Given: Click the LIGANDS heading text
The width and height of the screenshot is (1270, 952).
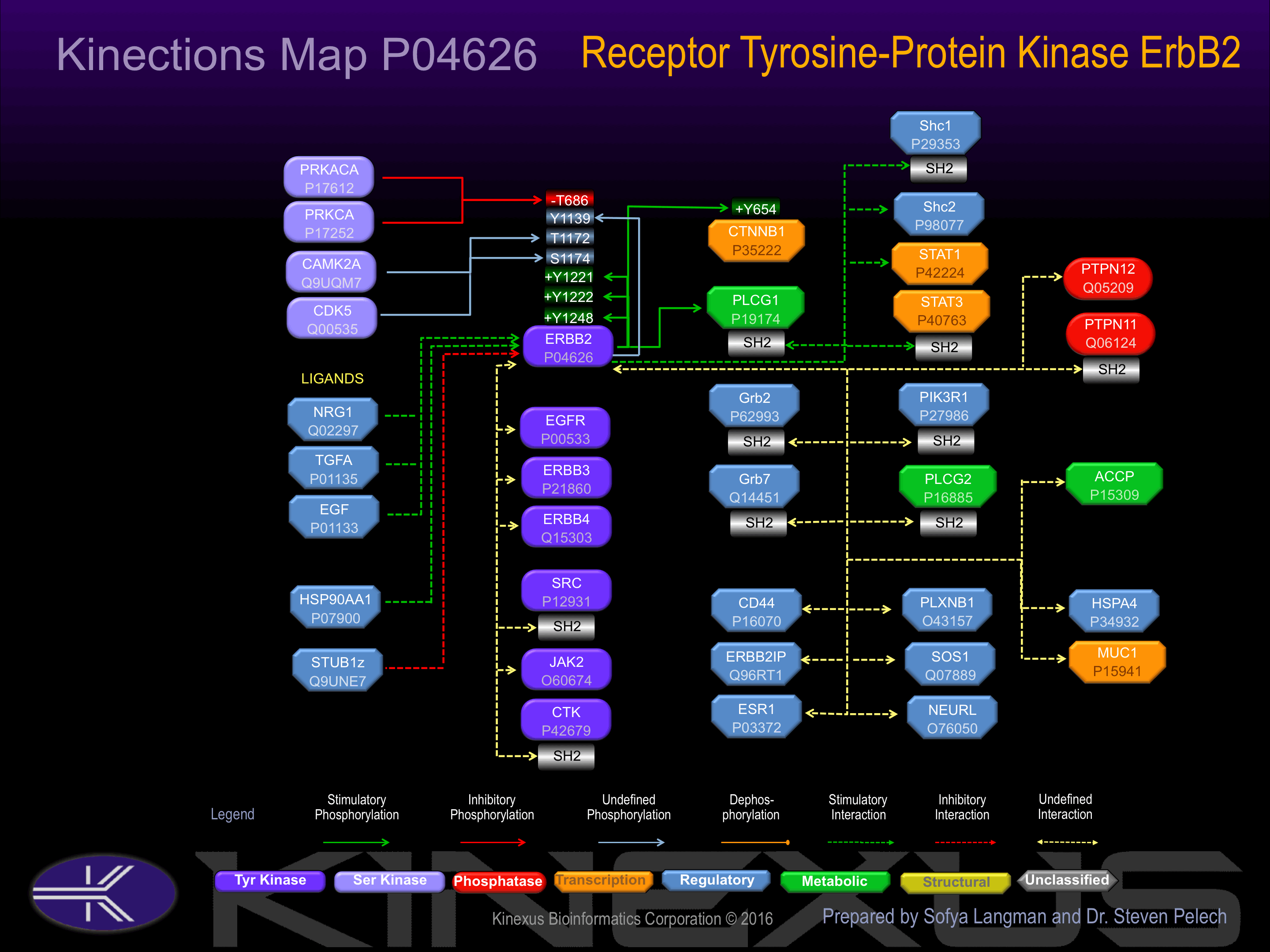Looking at the screenshot, I should pos(332,378).
